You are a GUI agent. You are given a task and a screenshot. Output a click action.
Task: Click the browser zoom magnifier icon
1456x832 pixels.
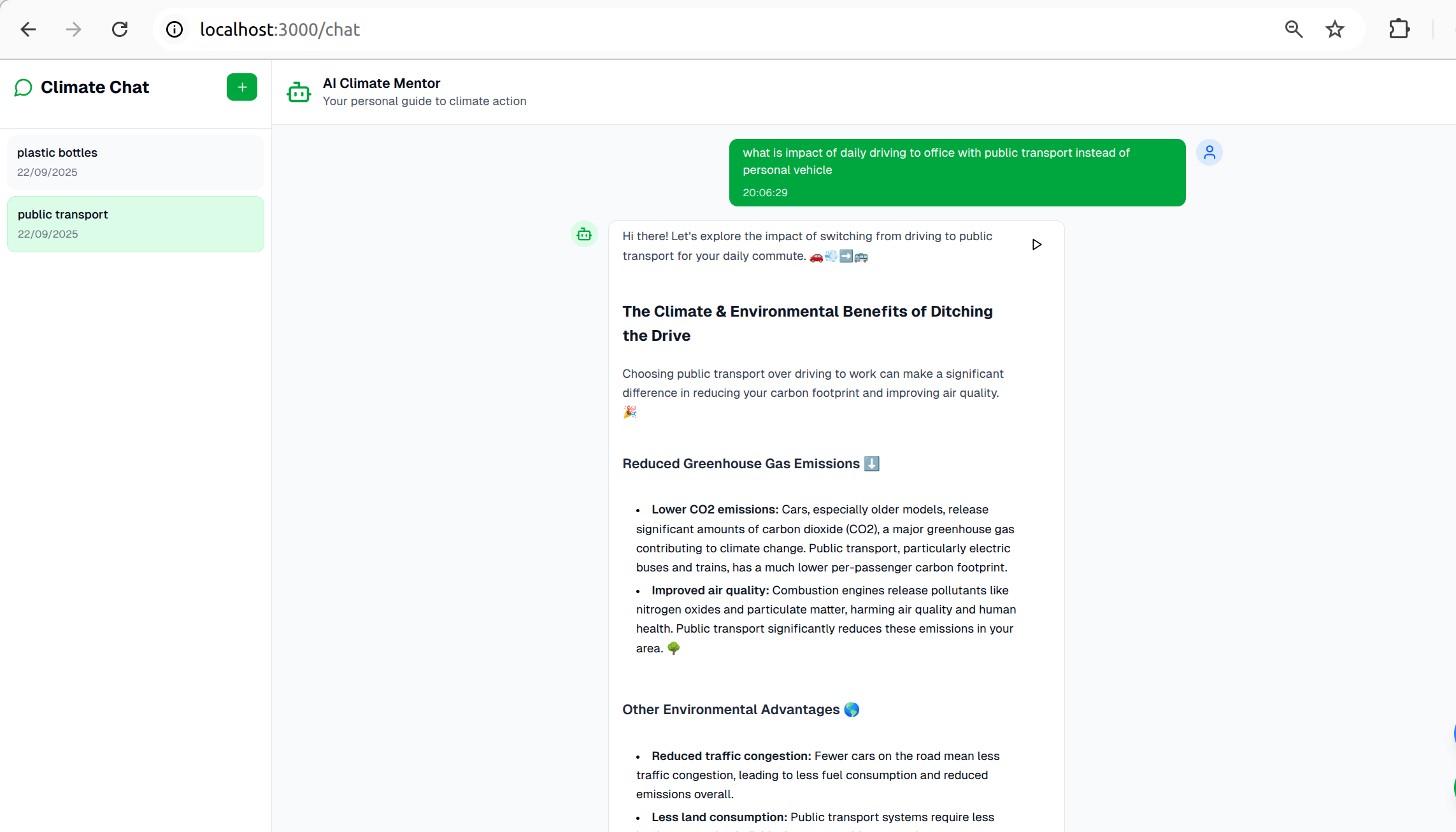tap(1293, 29)
